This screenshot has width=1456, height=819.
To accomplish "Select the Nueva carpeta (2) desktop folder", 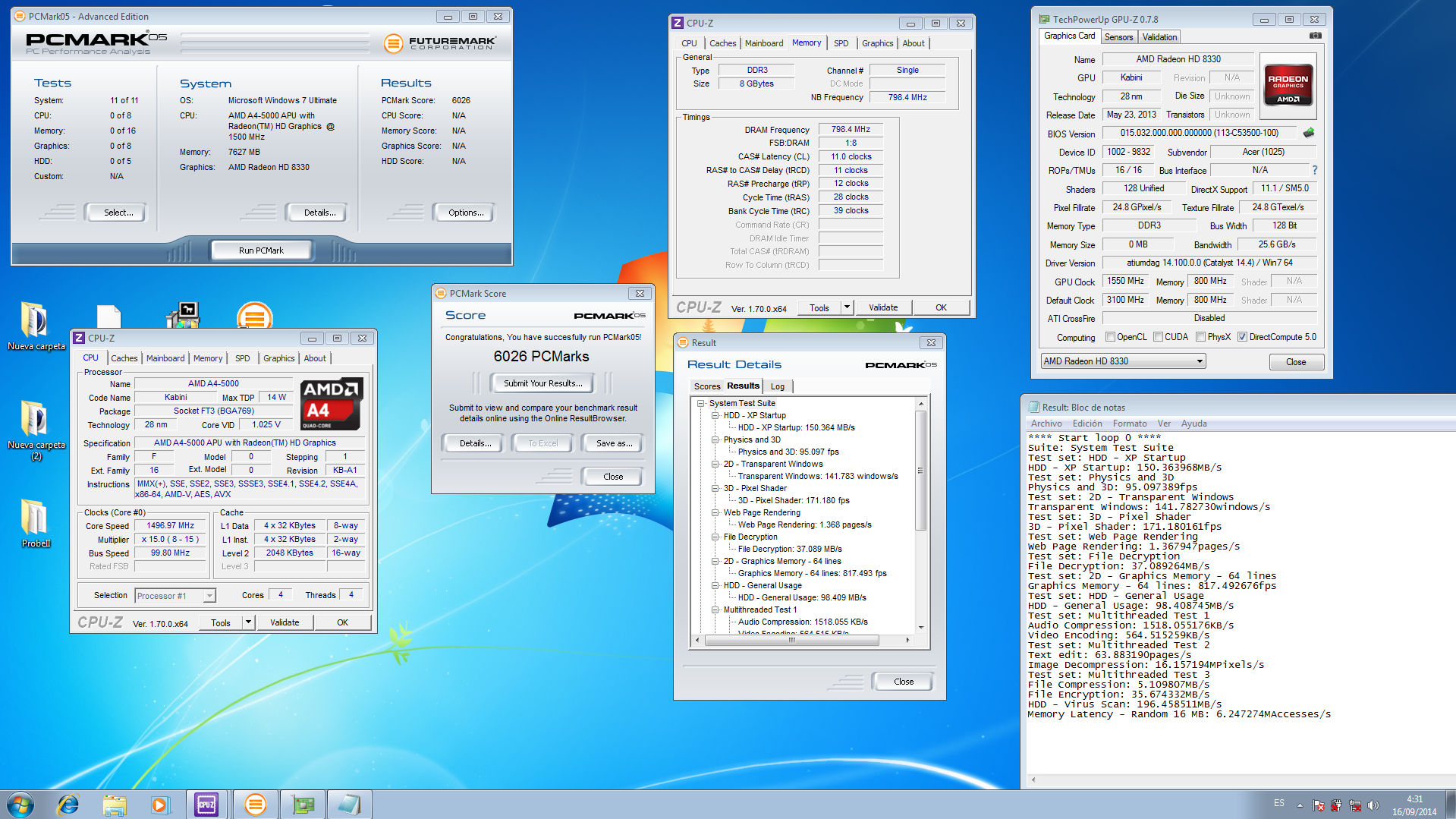I will pos(36,430).
